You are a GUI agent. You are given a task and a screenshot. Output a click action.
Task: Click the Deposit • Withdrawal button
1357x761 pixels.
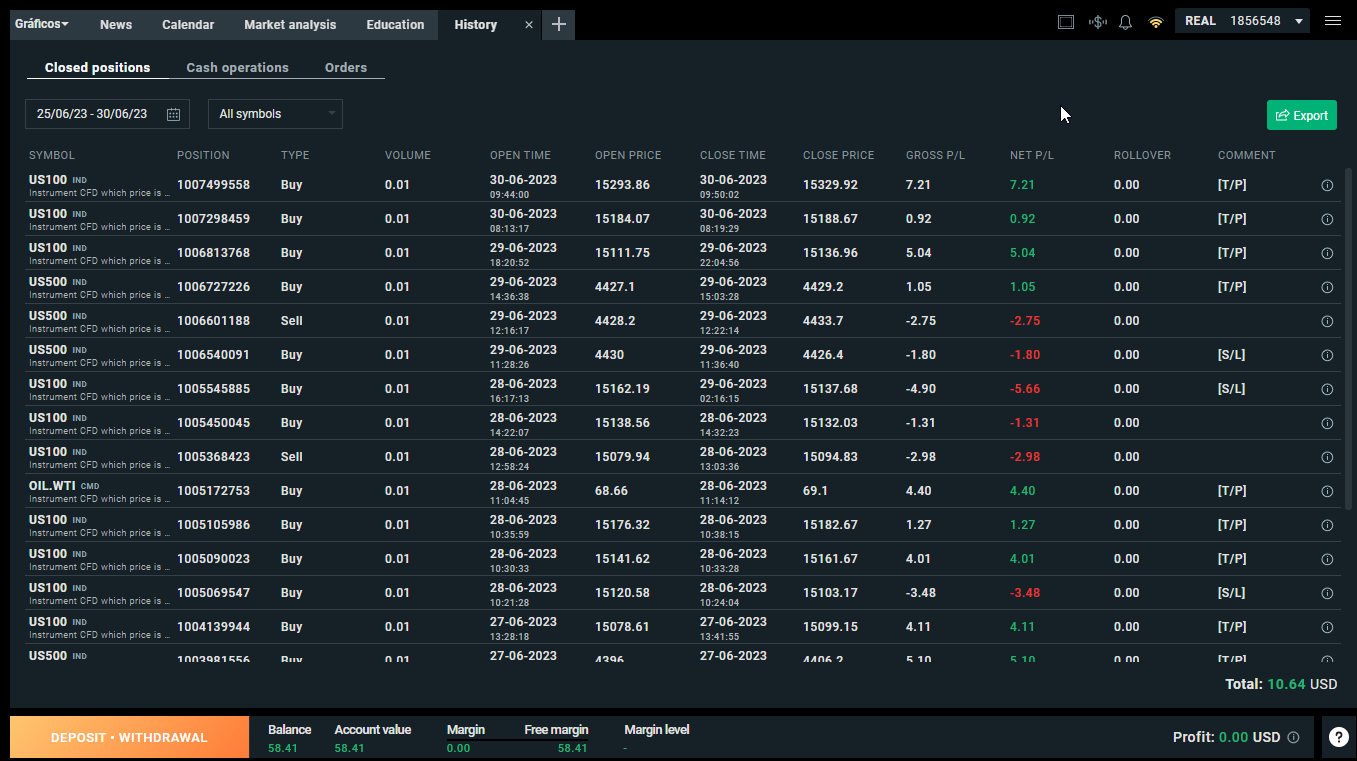point(129,737)
